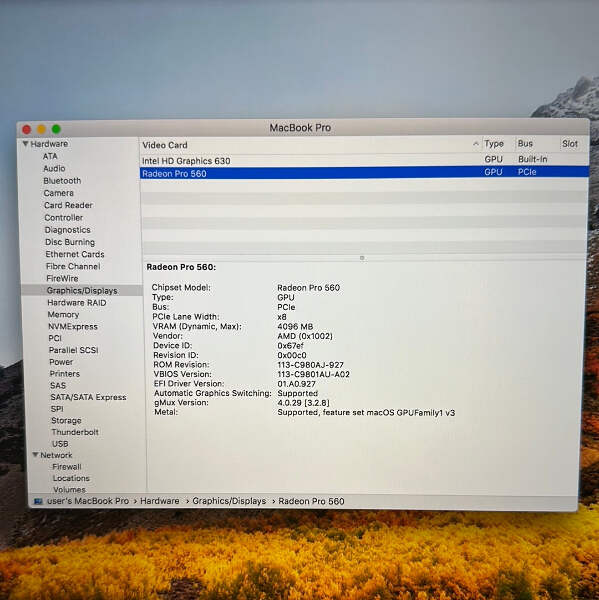Click the PCIe Lane Width value x8
The height and width of the screenshot is (600, 599).
tap(282, 317)
